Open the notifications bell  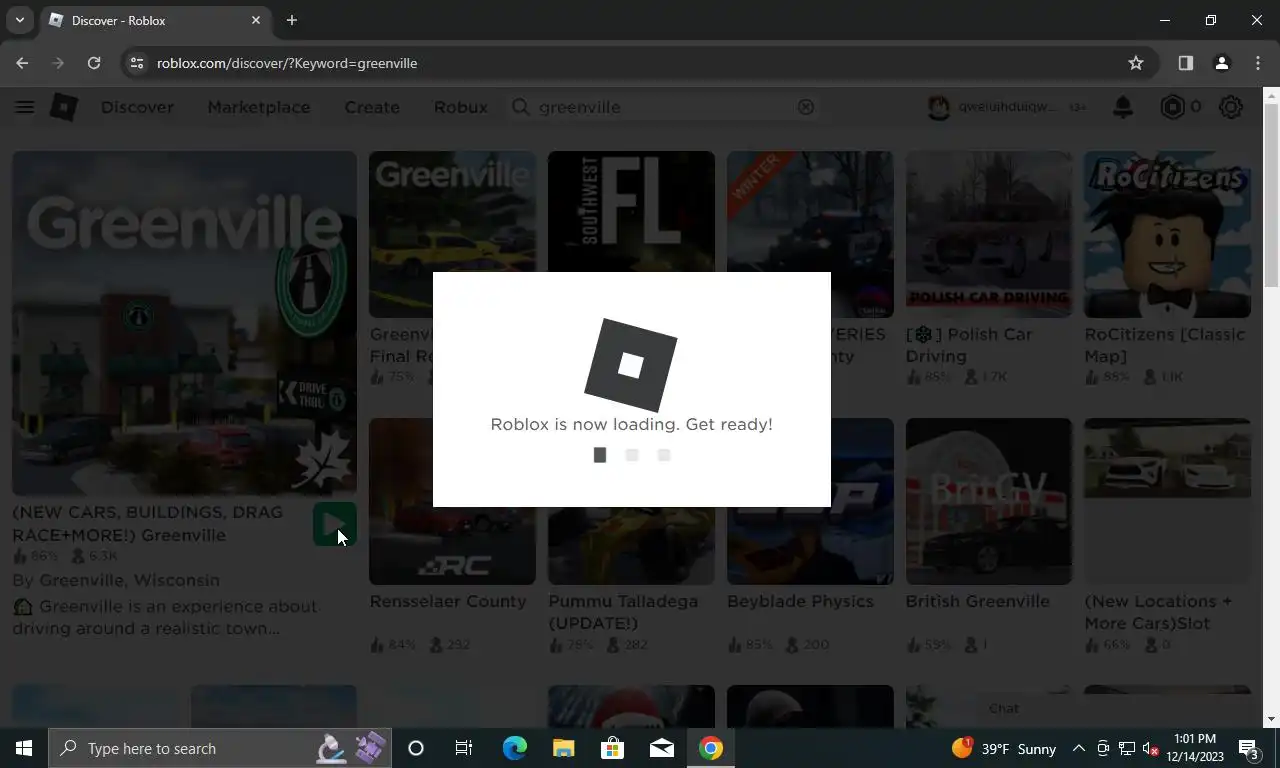click(x=1123, y=107)
